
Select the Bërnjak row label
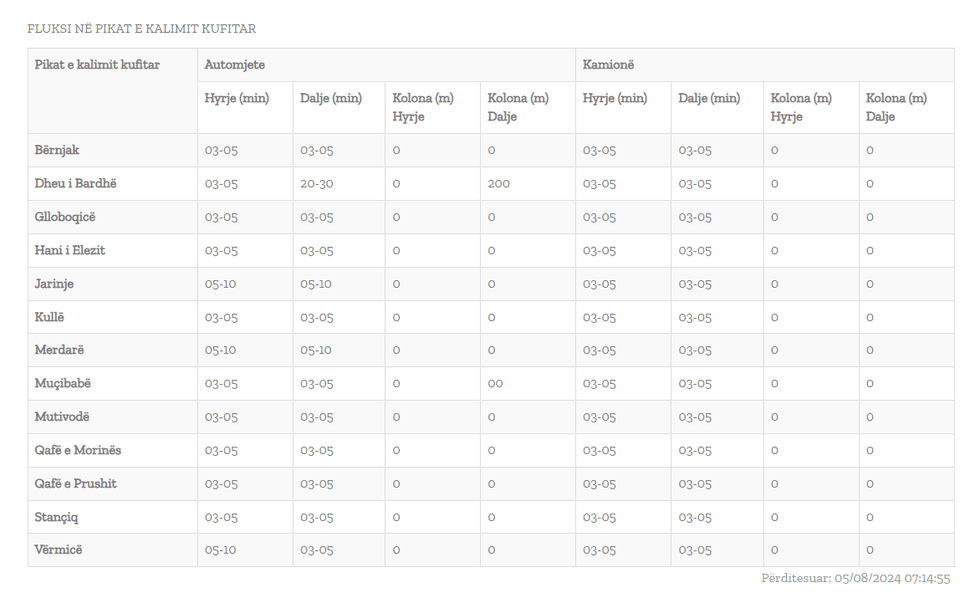[57, 150]
